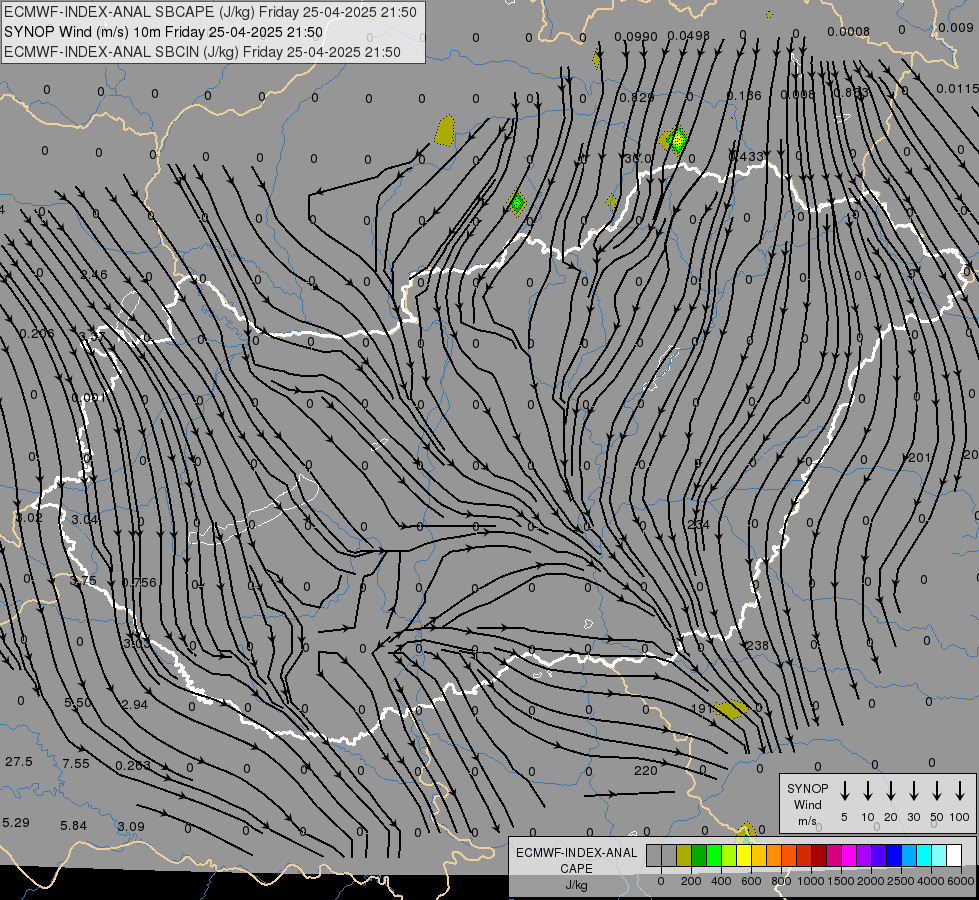Click the map value 3.75

tap(83, 580)
